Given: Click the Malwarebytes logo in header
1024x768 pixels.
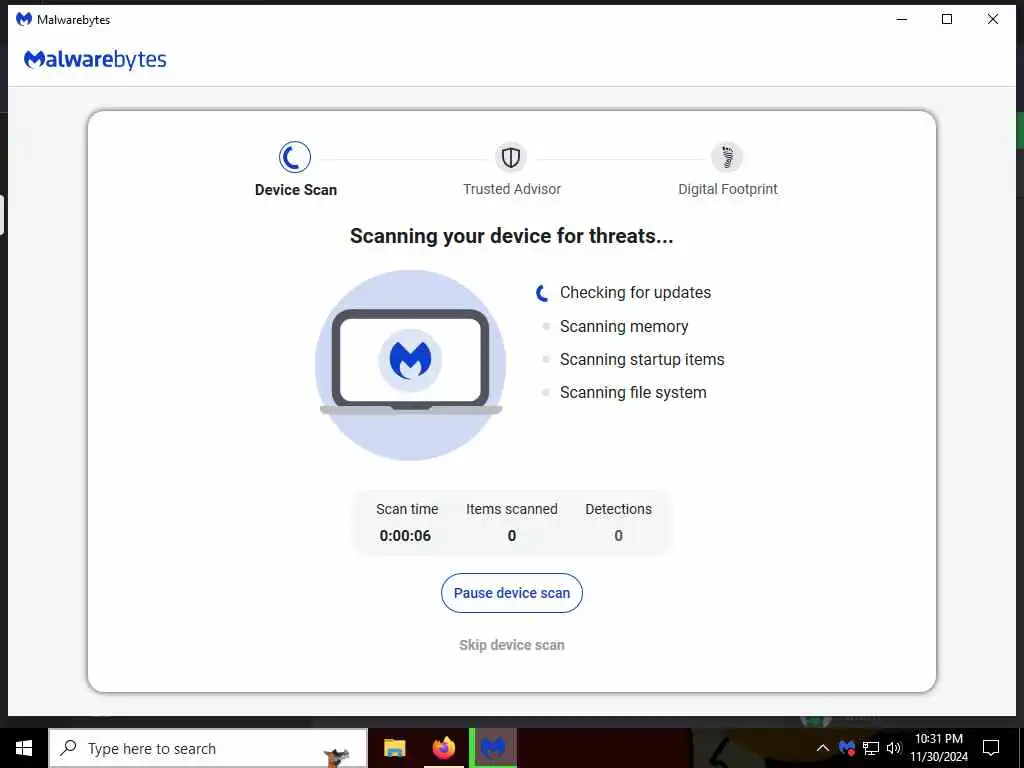Looking at the screenshot, I should [x=95, y=59].
